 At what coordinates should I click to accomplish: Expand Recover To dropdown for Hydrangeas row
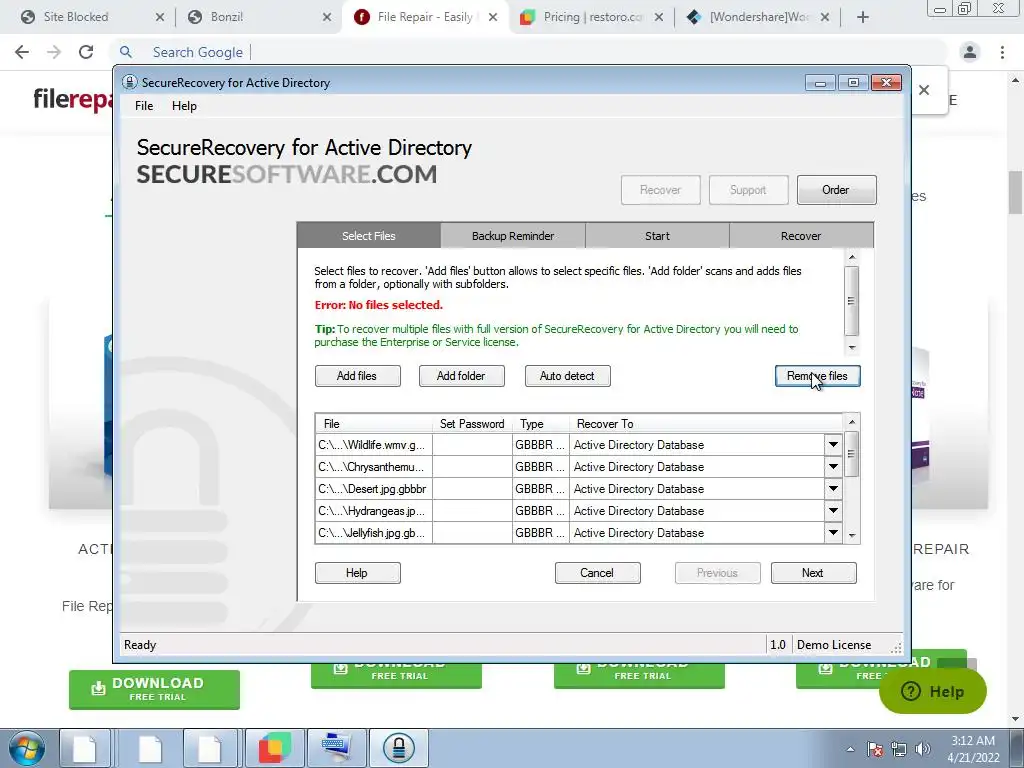click(x=833, y=511)
